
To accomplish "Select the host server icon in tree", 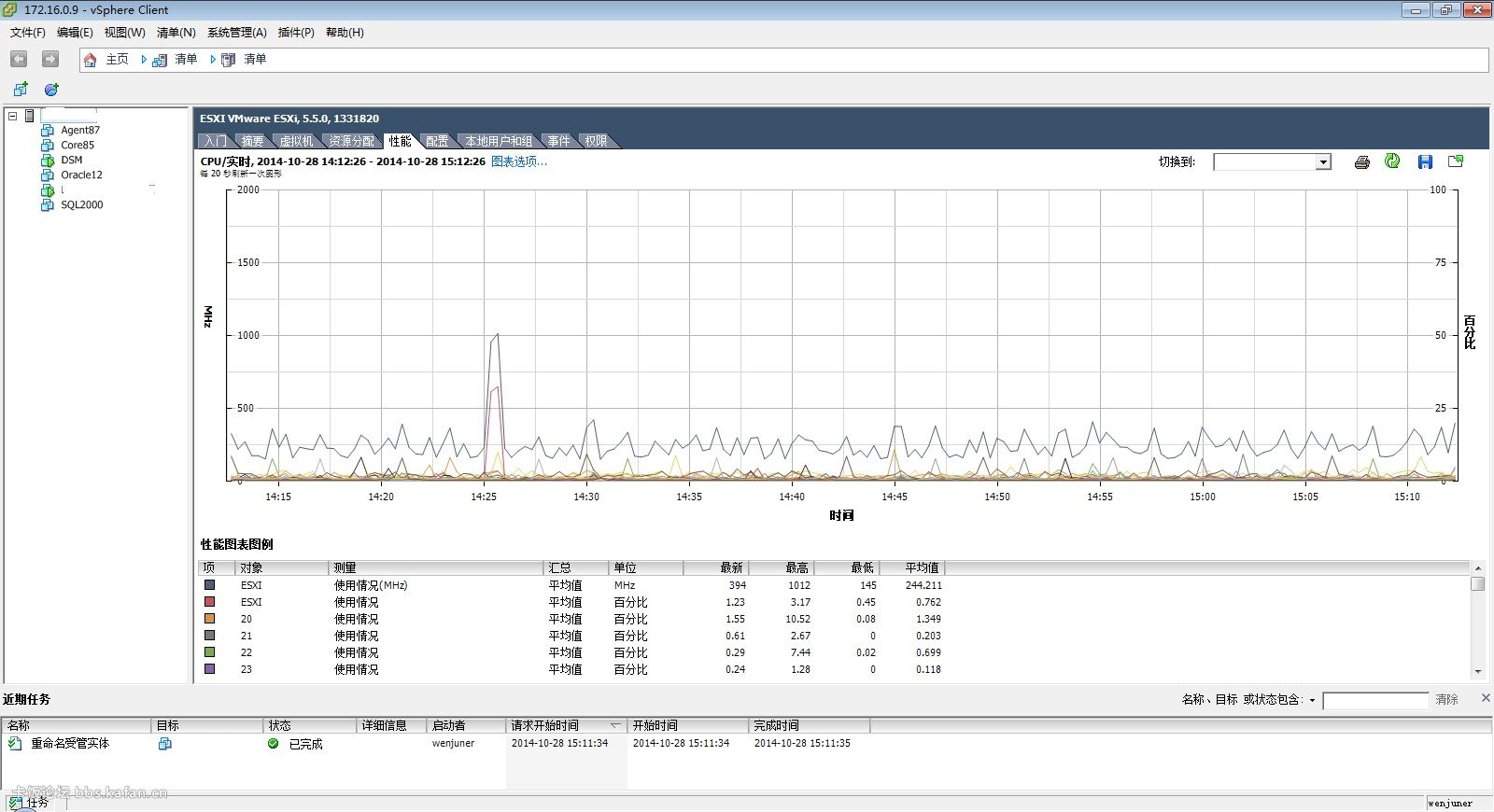I will click(30, 116).
